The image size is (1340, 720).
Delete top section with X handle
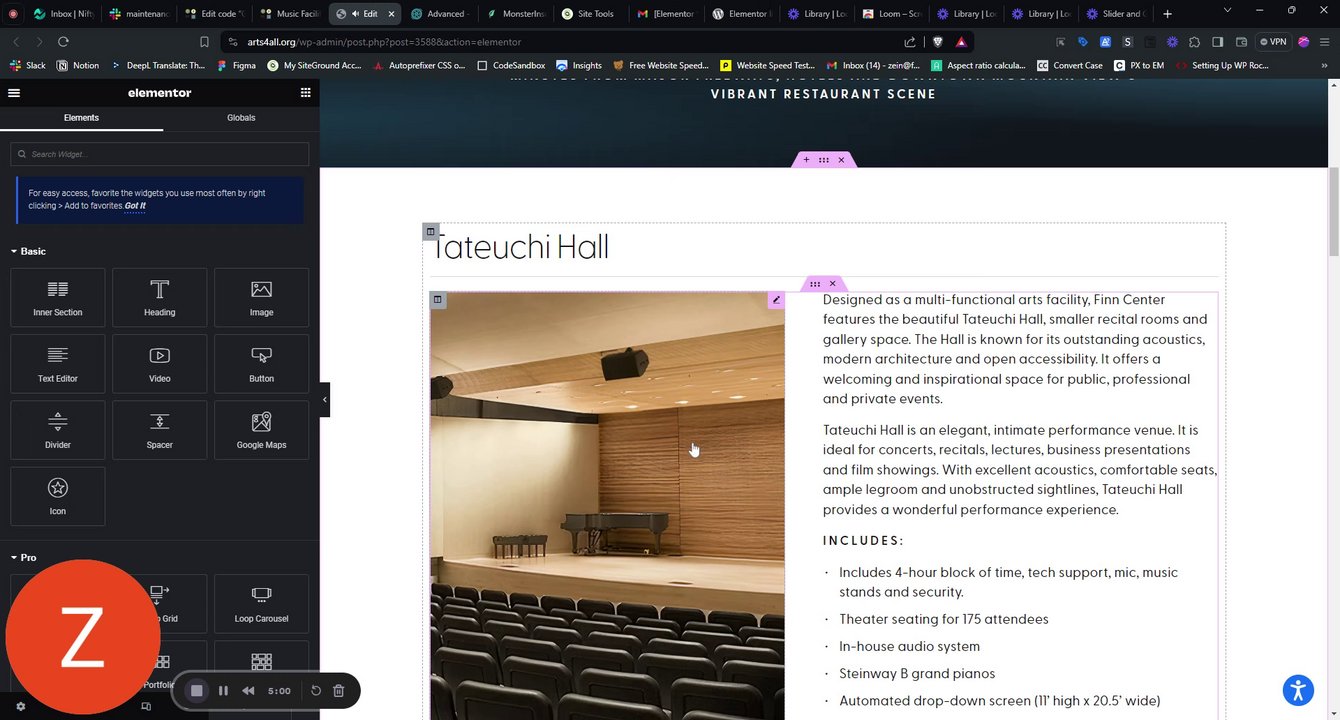click(841, 160)
